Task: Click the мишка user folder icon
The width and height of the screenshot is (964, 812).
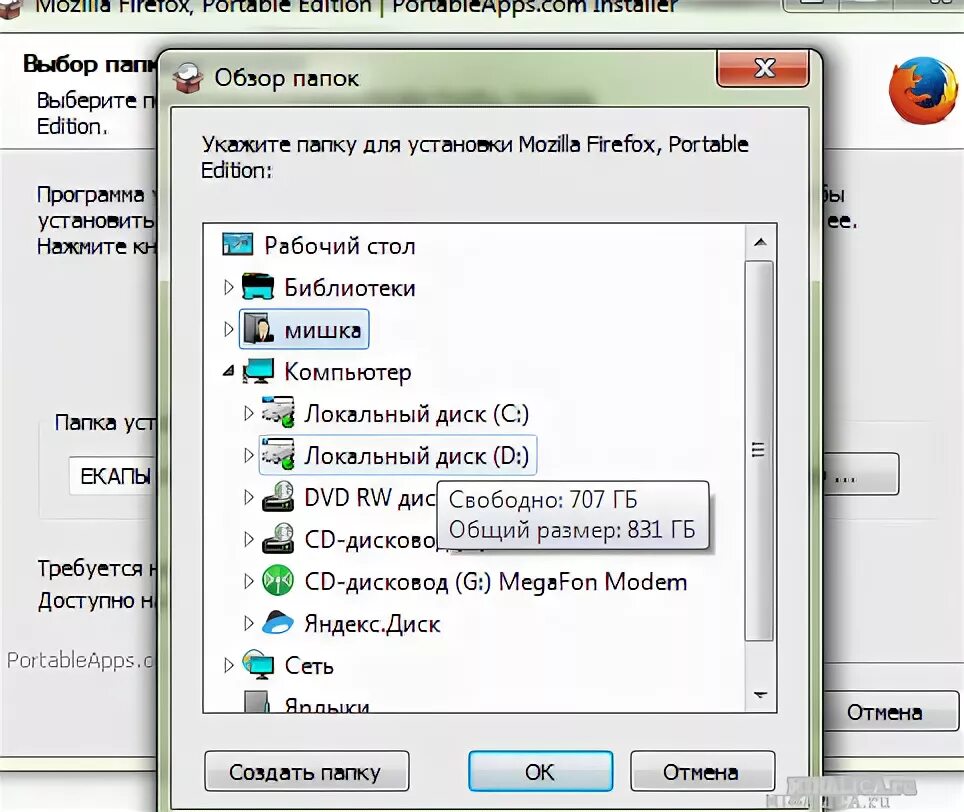Action: point(259,329)
